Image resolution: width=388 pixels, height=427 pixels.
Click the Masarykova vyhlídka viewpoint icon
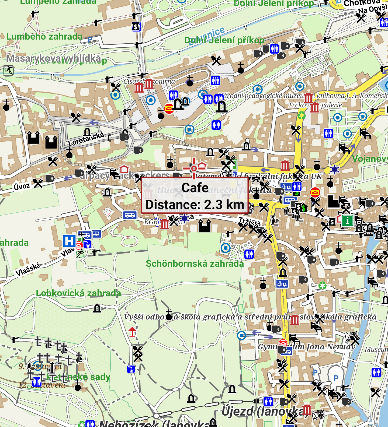click(x=8, y=70)
